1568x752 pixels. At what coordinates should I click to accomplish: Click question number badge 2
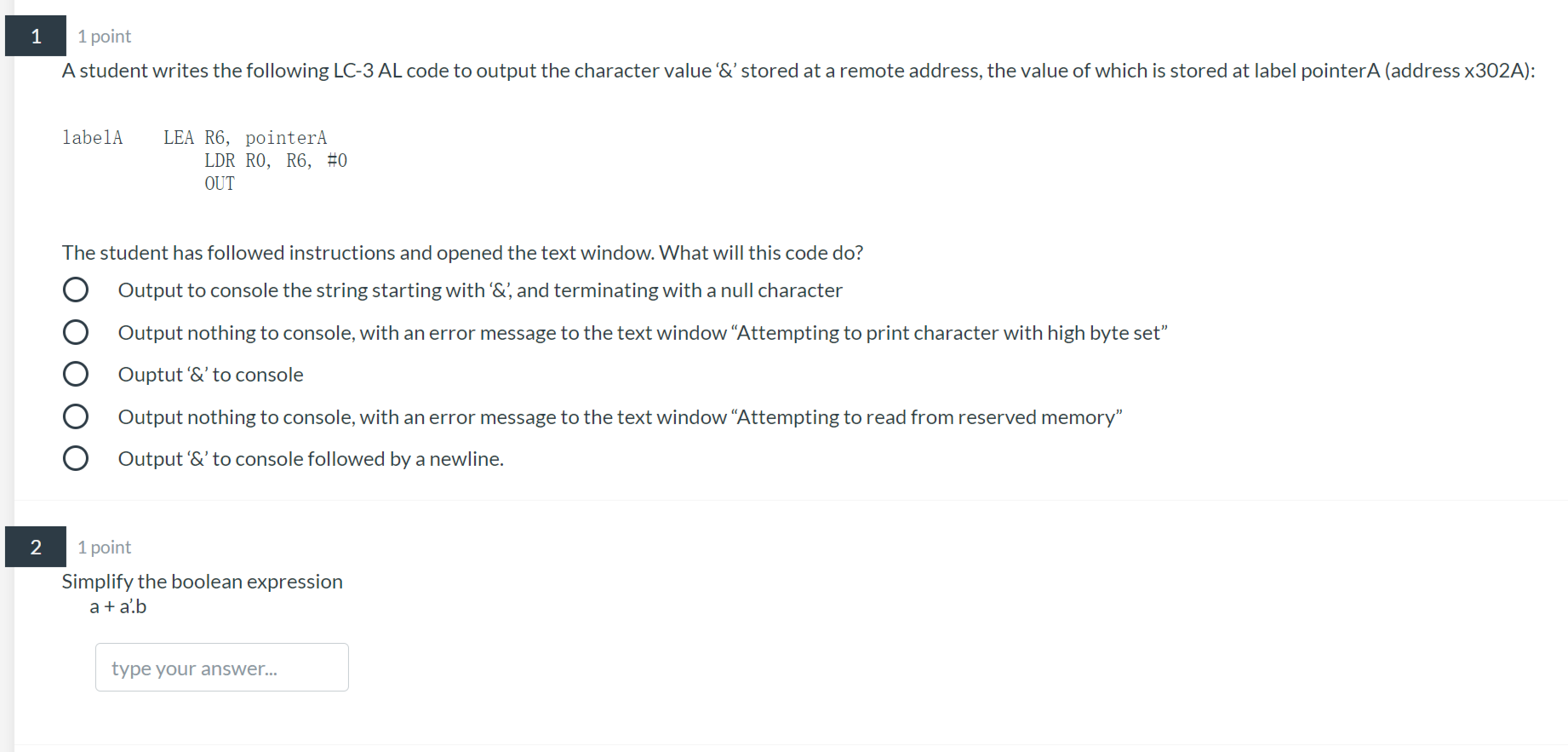pyautogui.click(x=35, y=547)
